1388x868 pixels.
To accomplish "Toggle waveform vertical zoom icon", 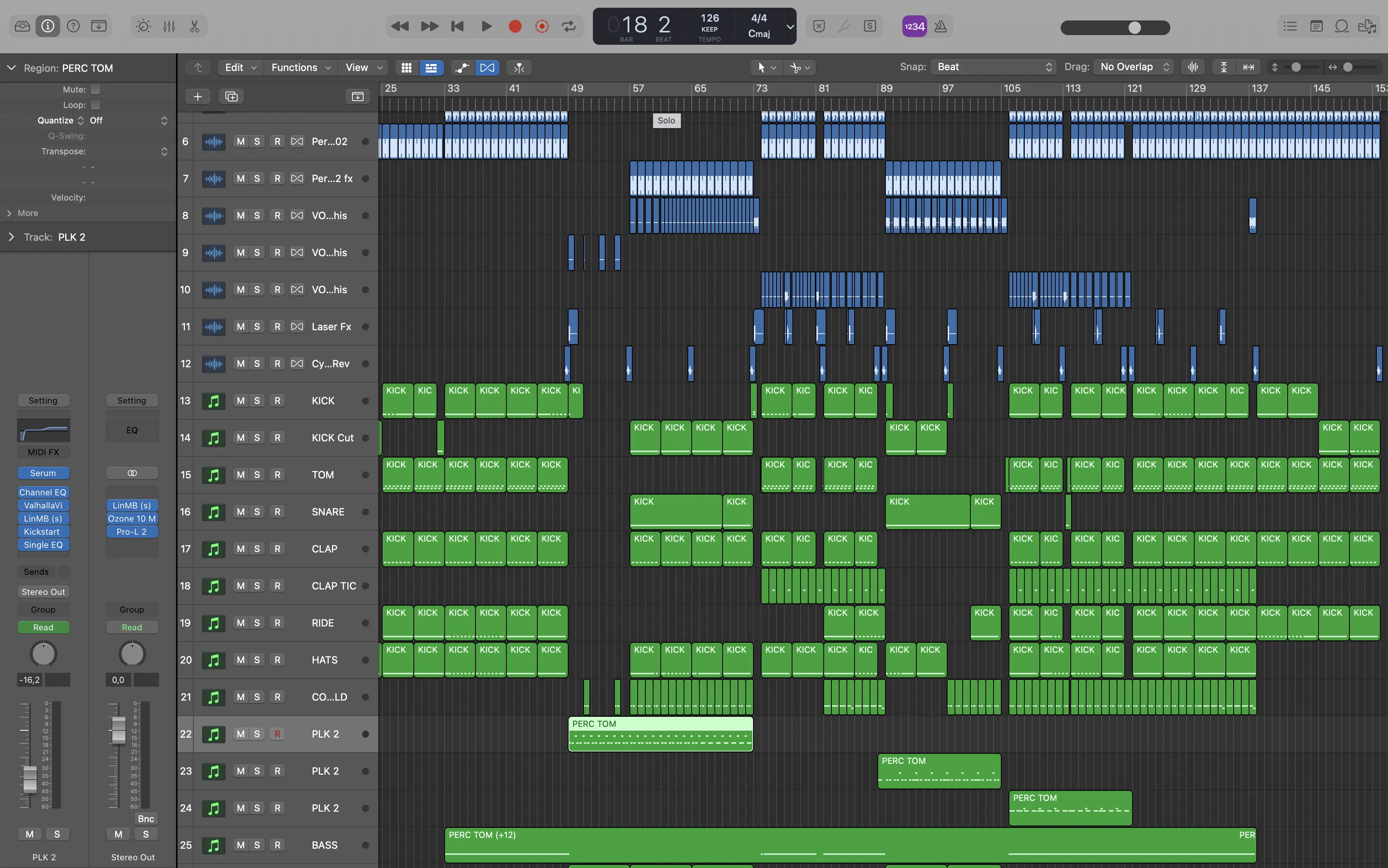I will 1193,67.
